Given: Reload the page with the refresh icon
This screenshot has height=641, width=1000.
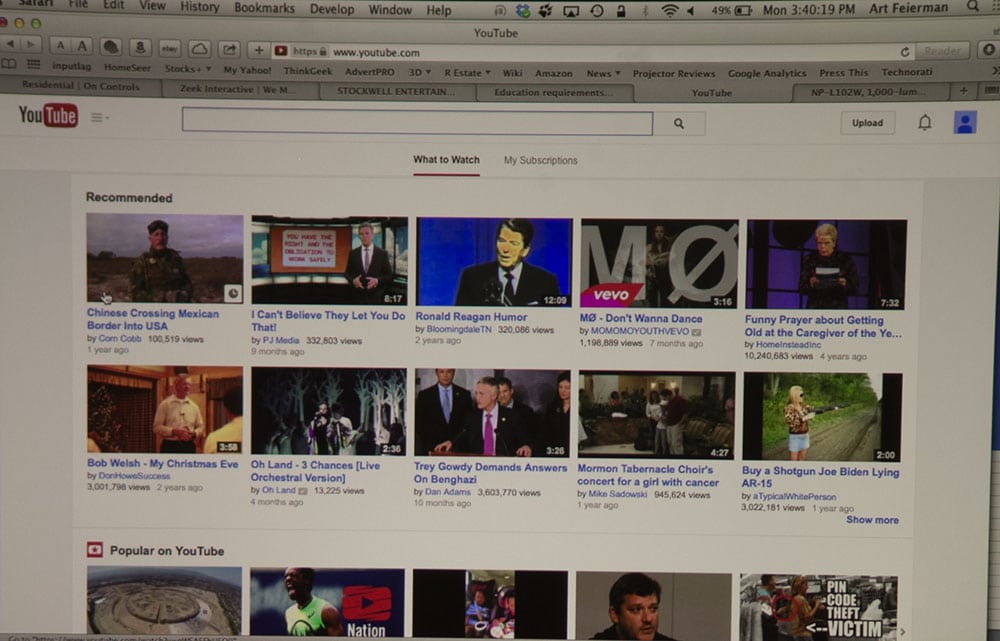Looking at the screenshot, I should tap(904, 52).
